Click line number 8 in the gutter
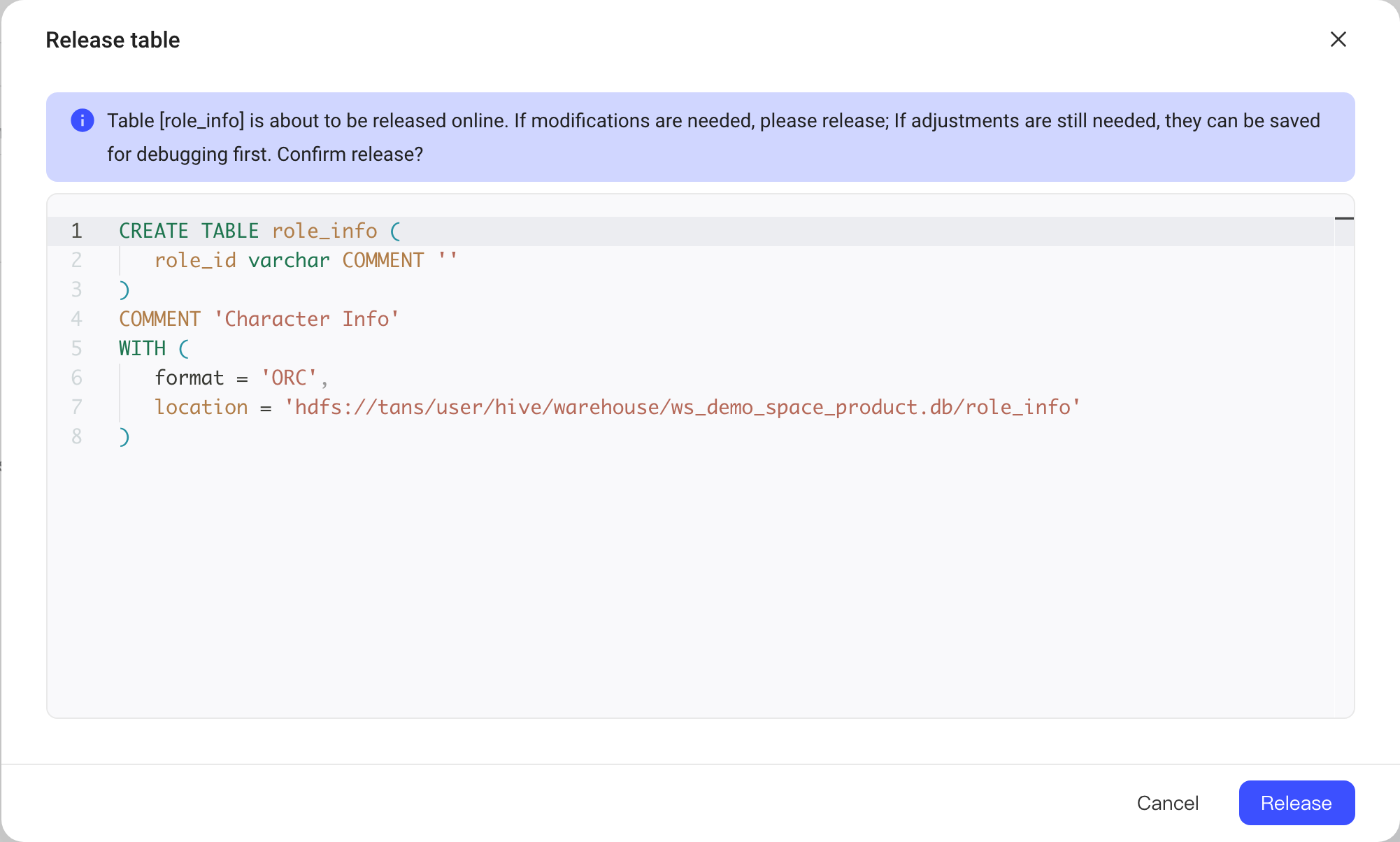 click(76, 436)
